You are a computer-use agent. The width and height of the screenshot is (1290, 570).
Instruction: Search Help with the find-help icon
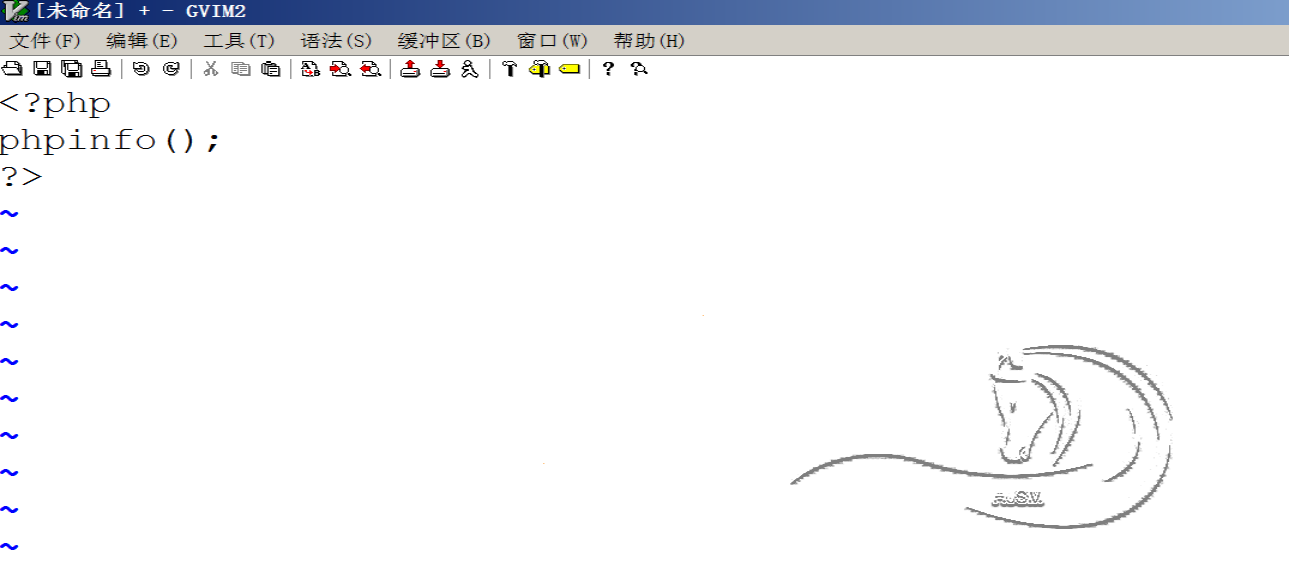click(x=639, y=69)
